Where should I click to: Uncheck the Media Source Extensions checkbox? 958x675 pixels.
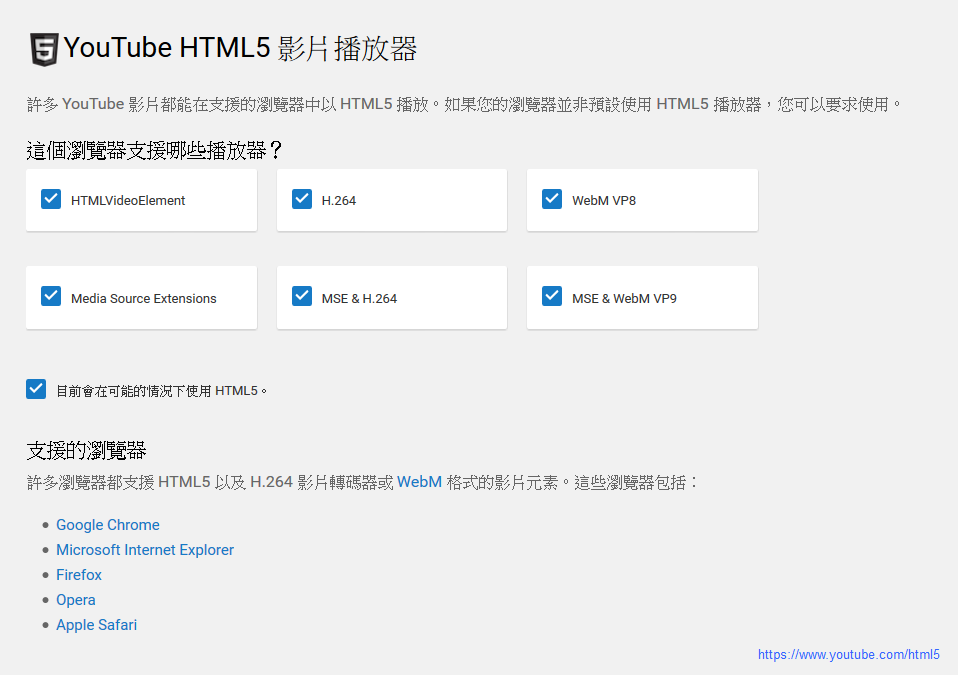[x=51, y=297]
